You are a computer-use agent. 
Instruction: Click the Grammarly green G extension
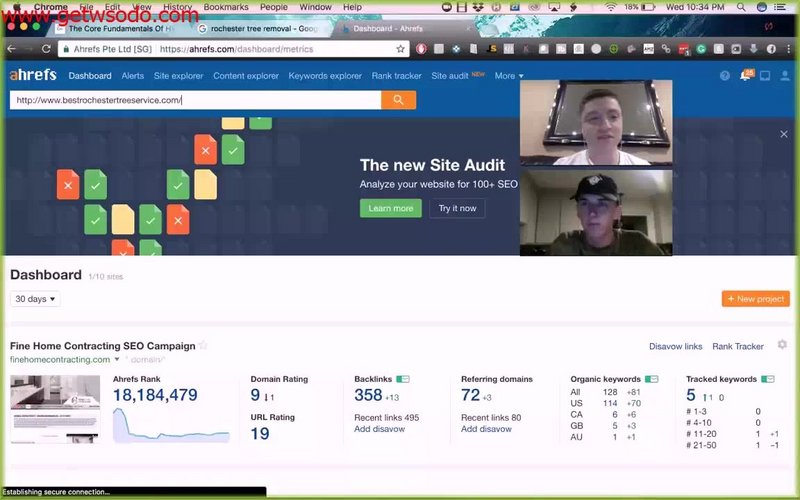pyautogui.click(x=701, y=49)
